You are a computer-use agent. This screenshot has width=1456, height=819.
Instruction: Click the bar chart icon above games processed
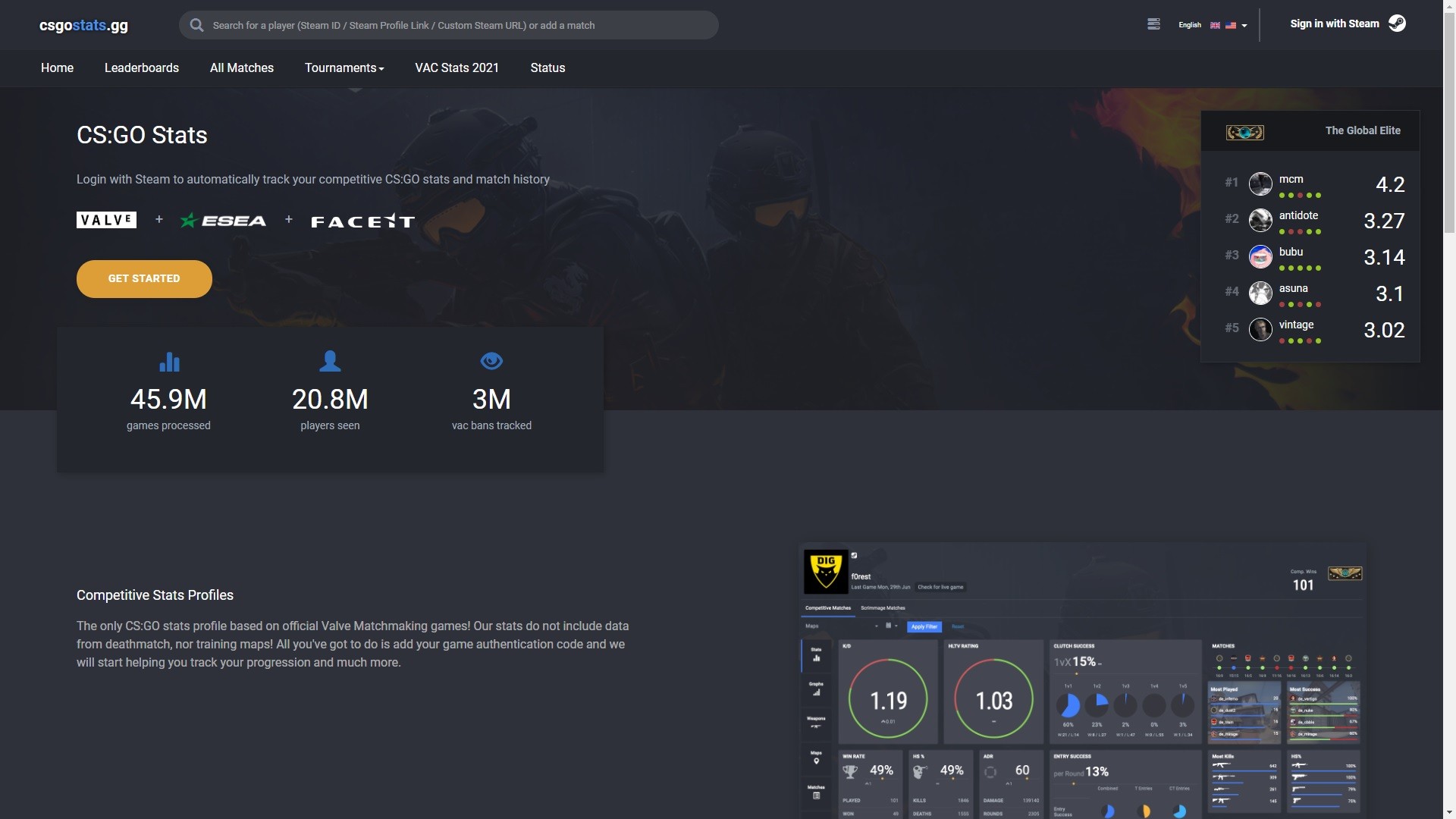[x=168, y=362]
